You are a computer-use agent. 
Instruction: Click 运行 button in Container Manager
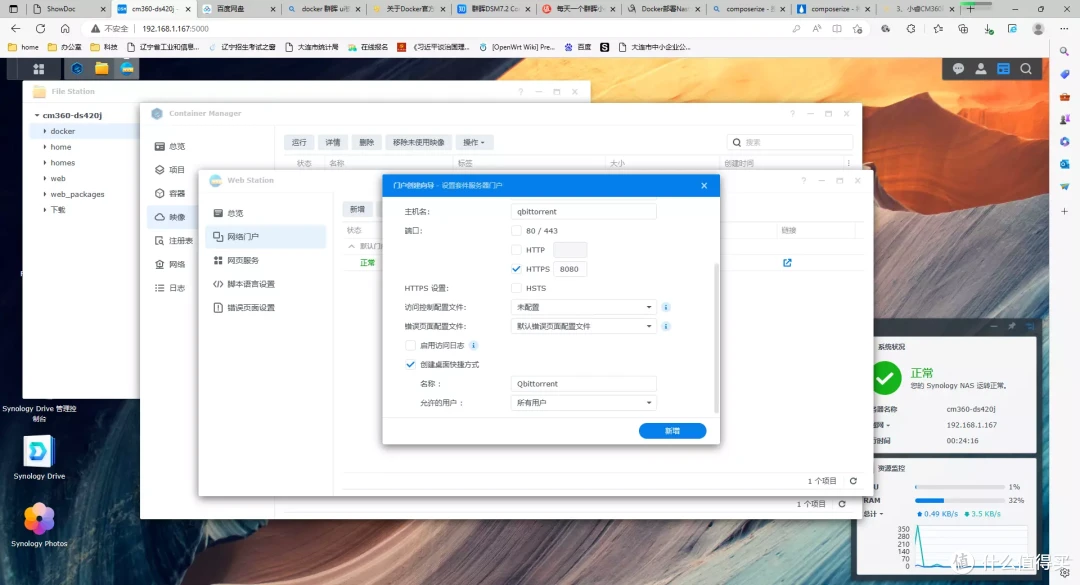point(299,143)
